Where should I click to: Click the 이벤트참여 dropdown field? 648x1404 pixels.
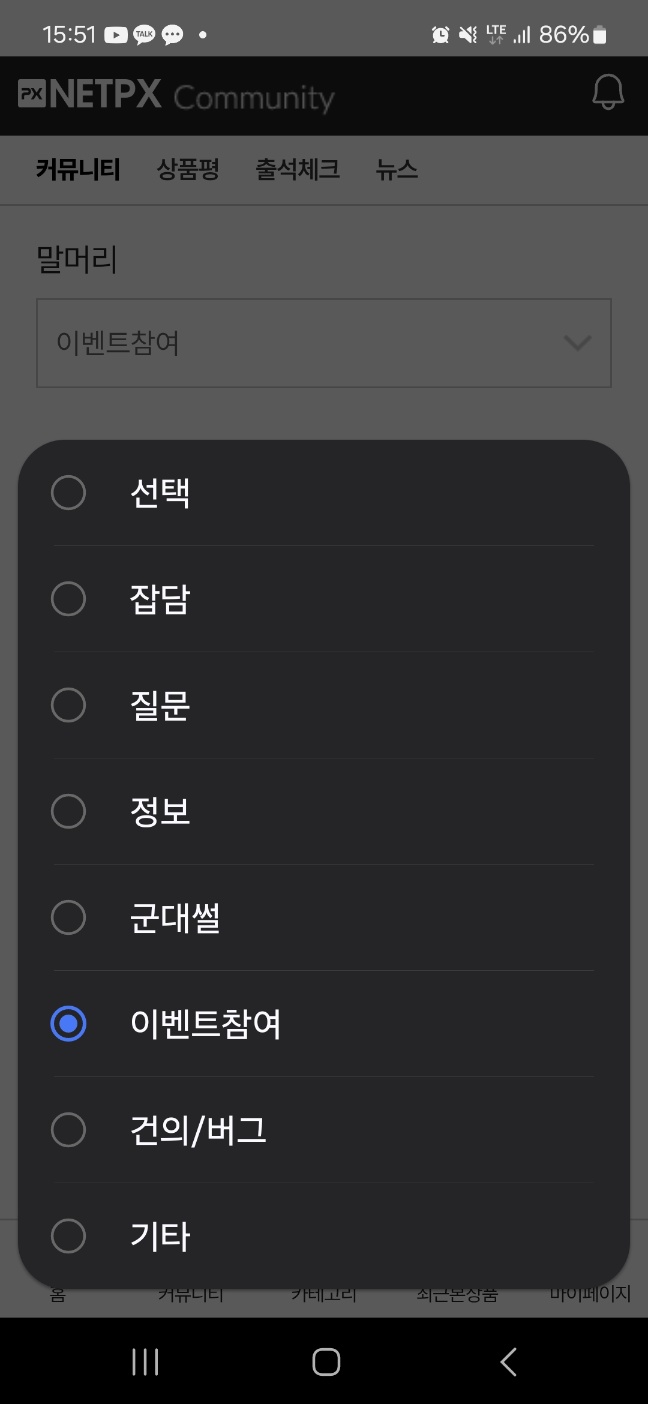[300, 343]
